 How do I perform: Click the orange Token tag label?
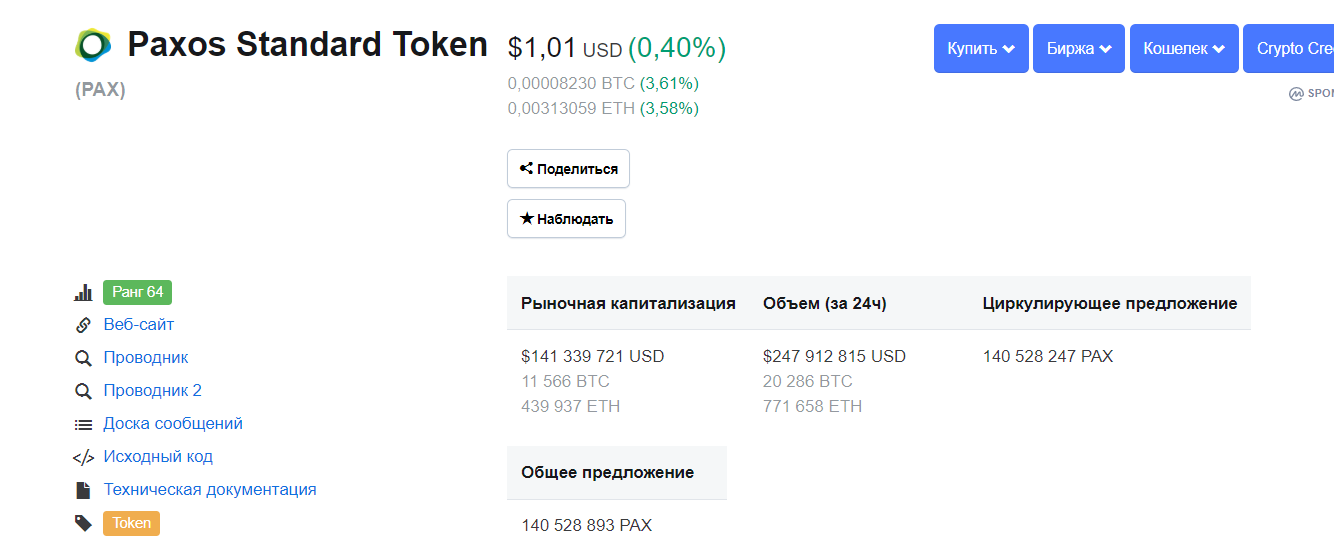coord(131,523)
